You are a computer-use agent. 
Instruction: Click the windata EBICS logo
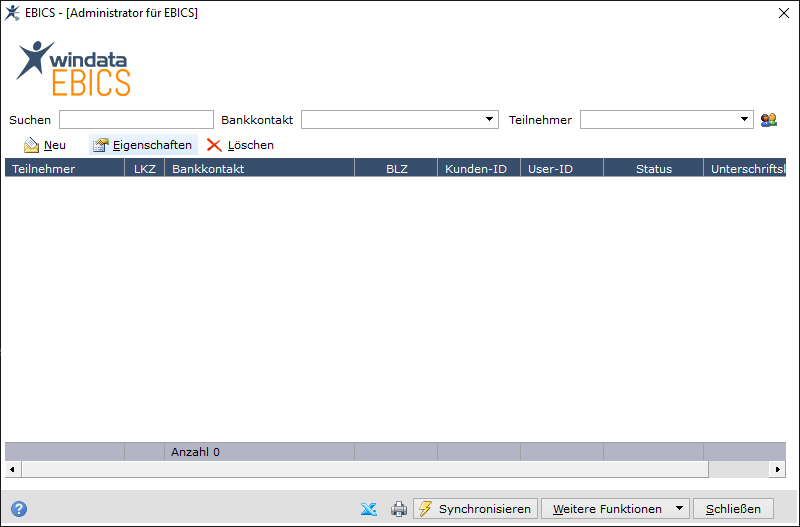(x=73, y=68)
